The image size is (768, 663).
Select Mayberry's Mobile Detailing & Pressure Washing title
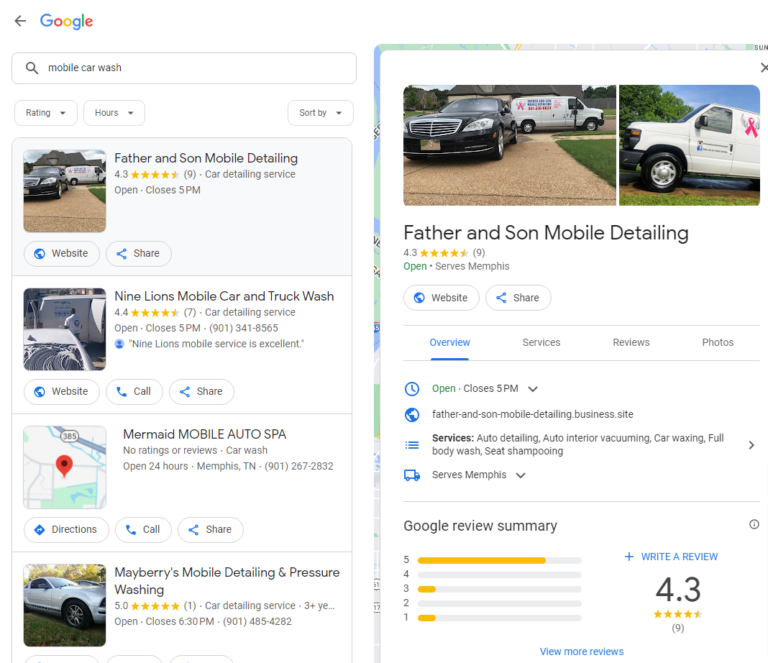[227, 581]
